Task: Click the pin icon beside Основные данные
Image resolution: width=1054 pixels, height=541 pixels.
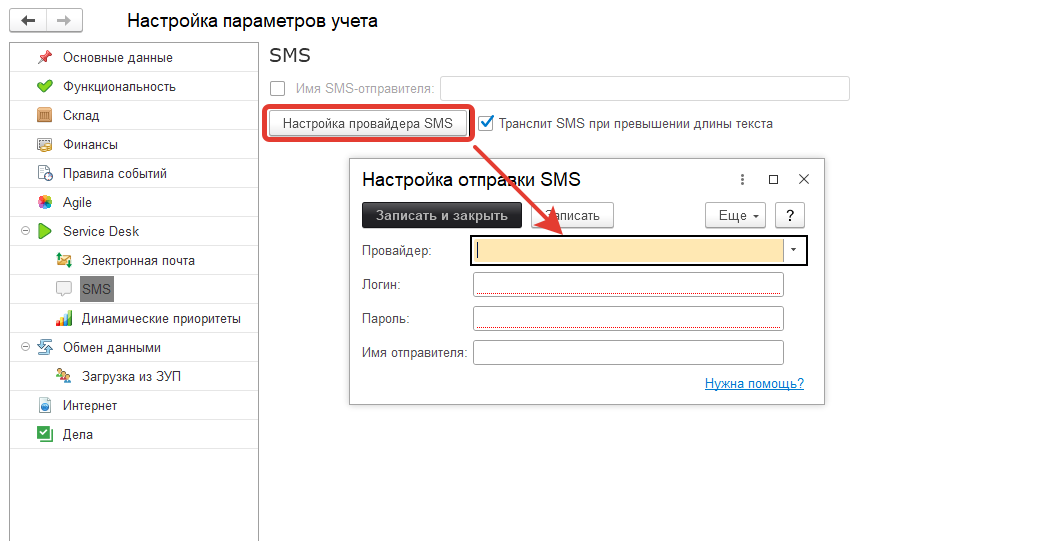Action: pos(44,57)
